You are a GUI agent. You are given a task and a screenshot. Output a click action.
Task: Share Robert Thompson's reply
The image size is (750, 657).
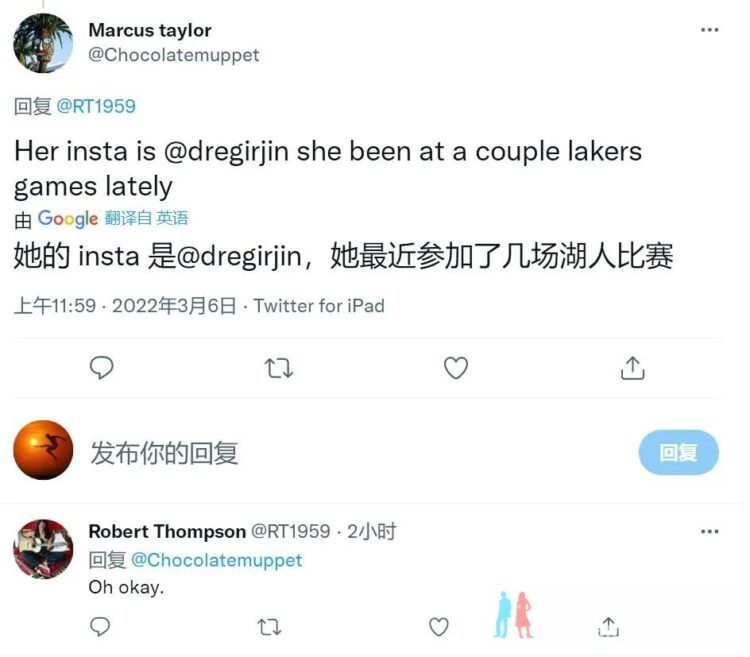pos(608,626)
